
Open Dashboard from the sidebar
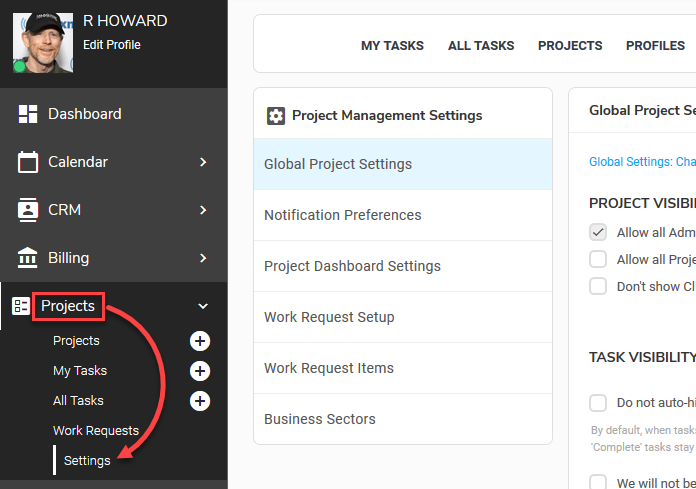pos(84,114)
